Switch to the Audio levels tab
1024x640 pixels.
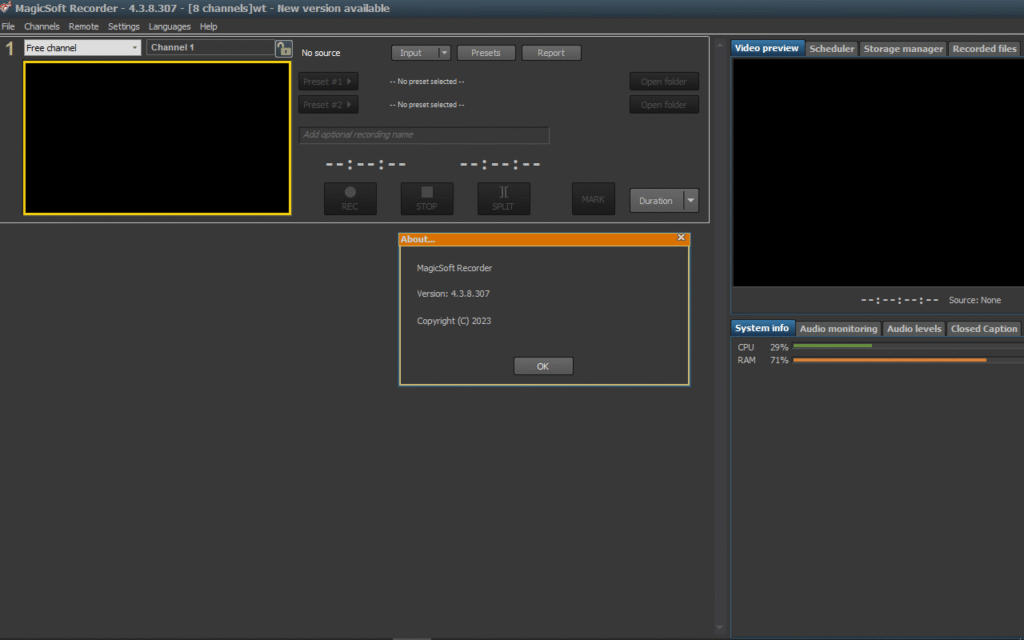point(913,328)
